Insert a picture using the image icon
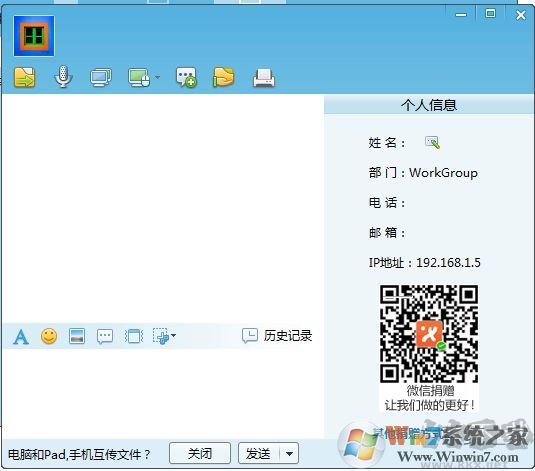The width and height of the screenshot is (535, 471). (x=77, y=336)
